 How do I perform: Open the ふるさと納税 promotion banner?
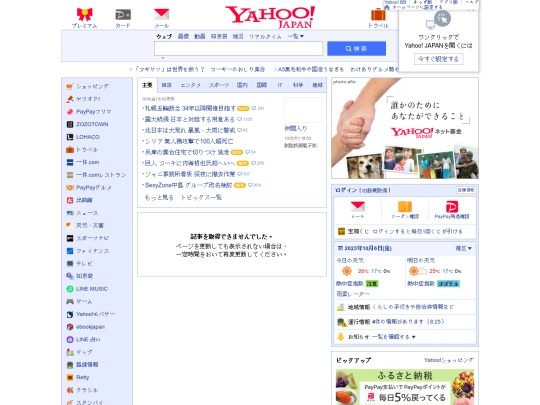click(x=405, y=387)
